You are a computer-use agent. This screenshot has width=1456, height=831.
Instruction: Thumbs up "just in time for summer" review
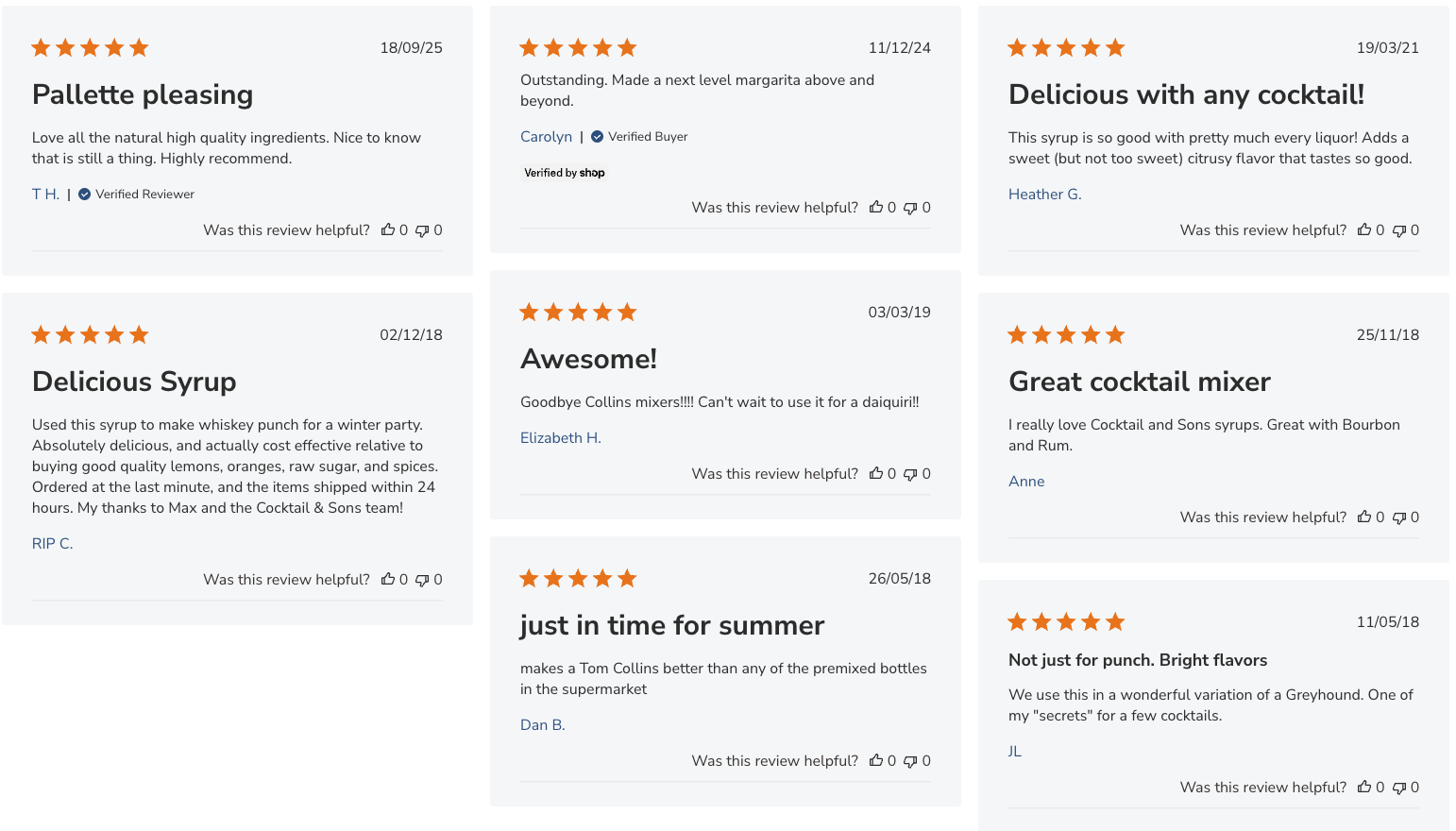(x=876, y=760)
